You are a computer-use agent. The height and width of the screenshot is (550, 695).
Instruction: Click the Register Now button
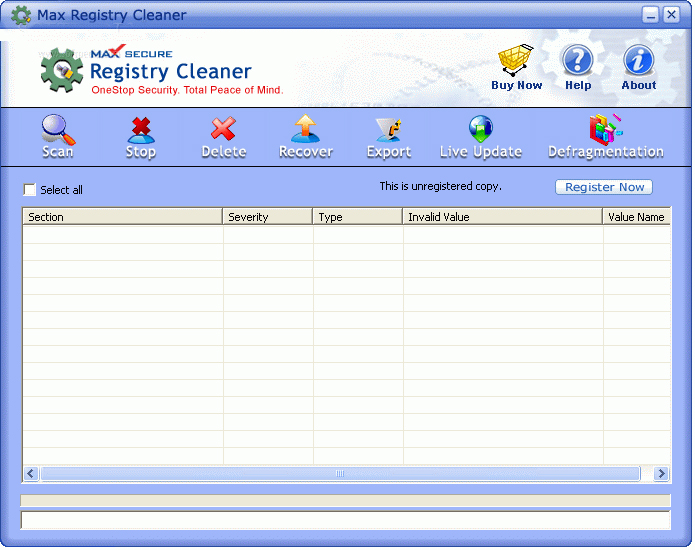604,187
